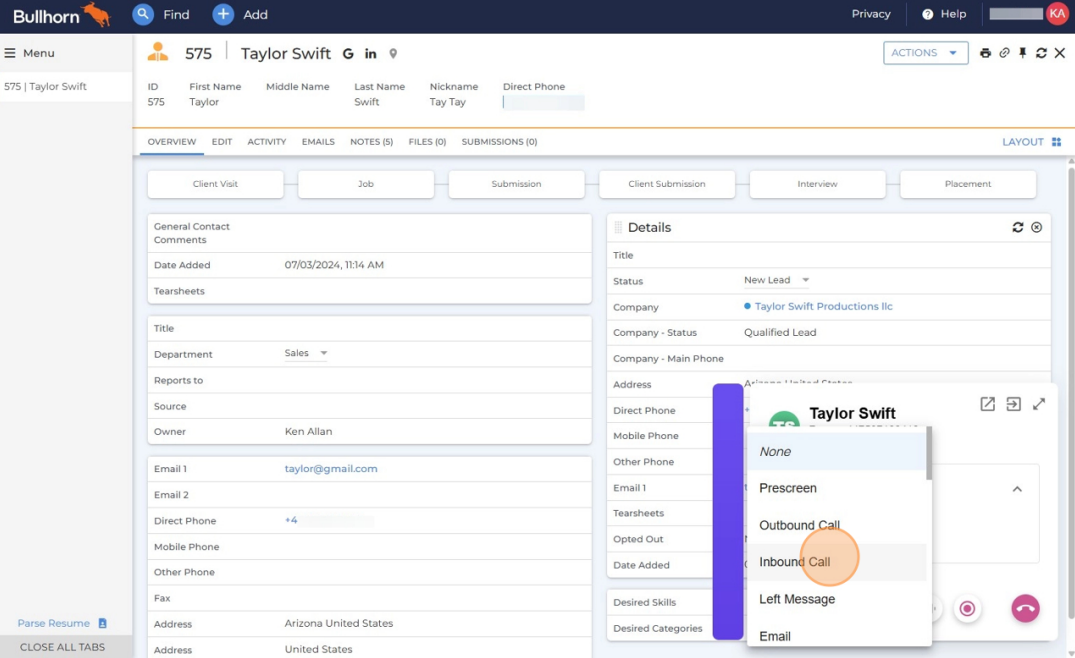Click the Parse Resume link

(53, 623)
